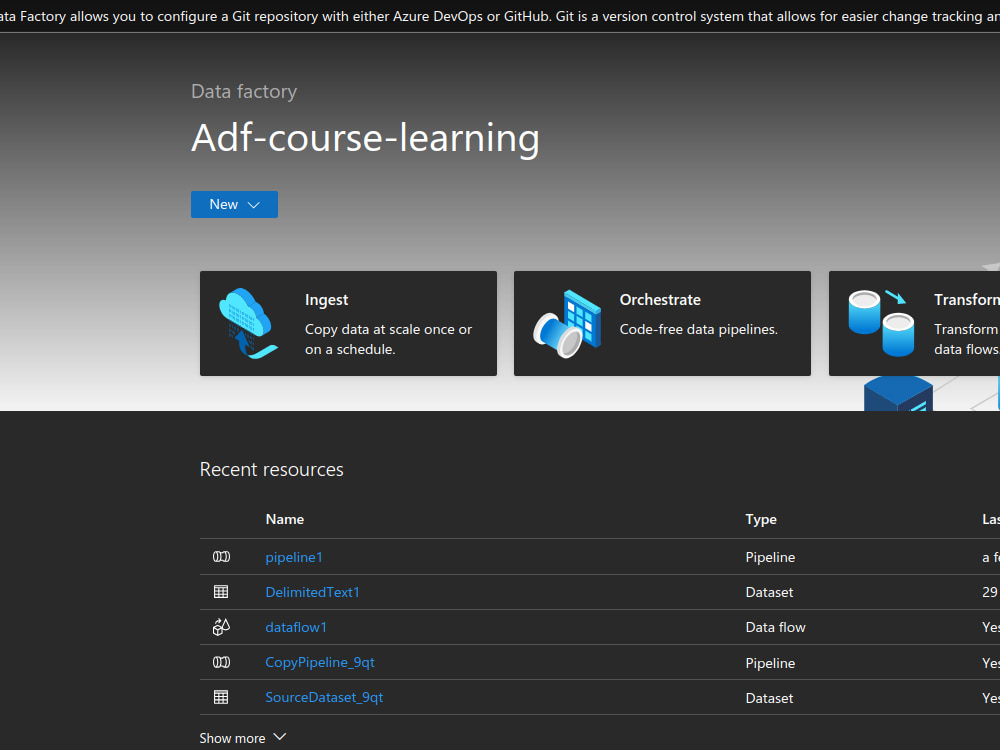Viewport: 1000px width, 750px height.
Task: Click the Pipeline type cell for CopyPipeline_9qt
Action: tap(770, 663)
